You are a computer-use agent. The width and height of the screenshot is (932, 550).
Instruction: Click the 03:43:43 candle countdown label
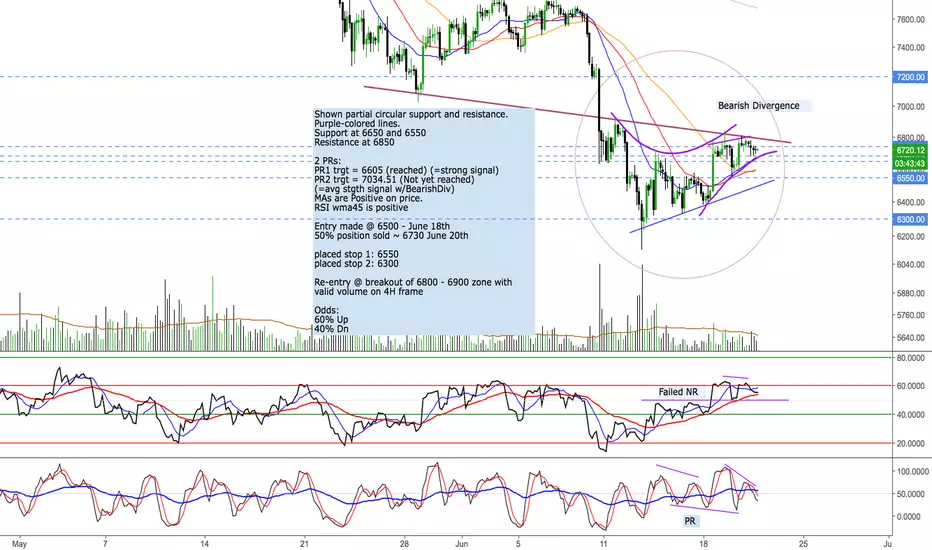912,164
